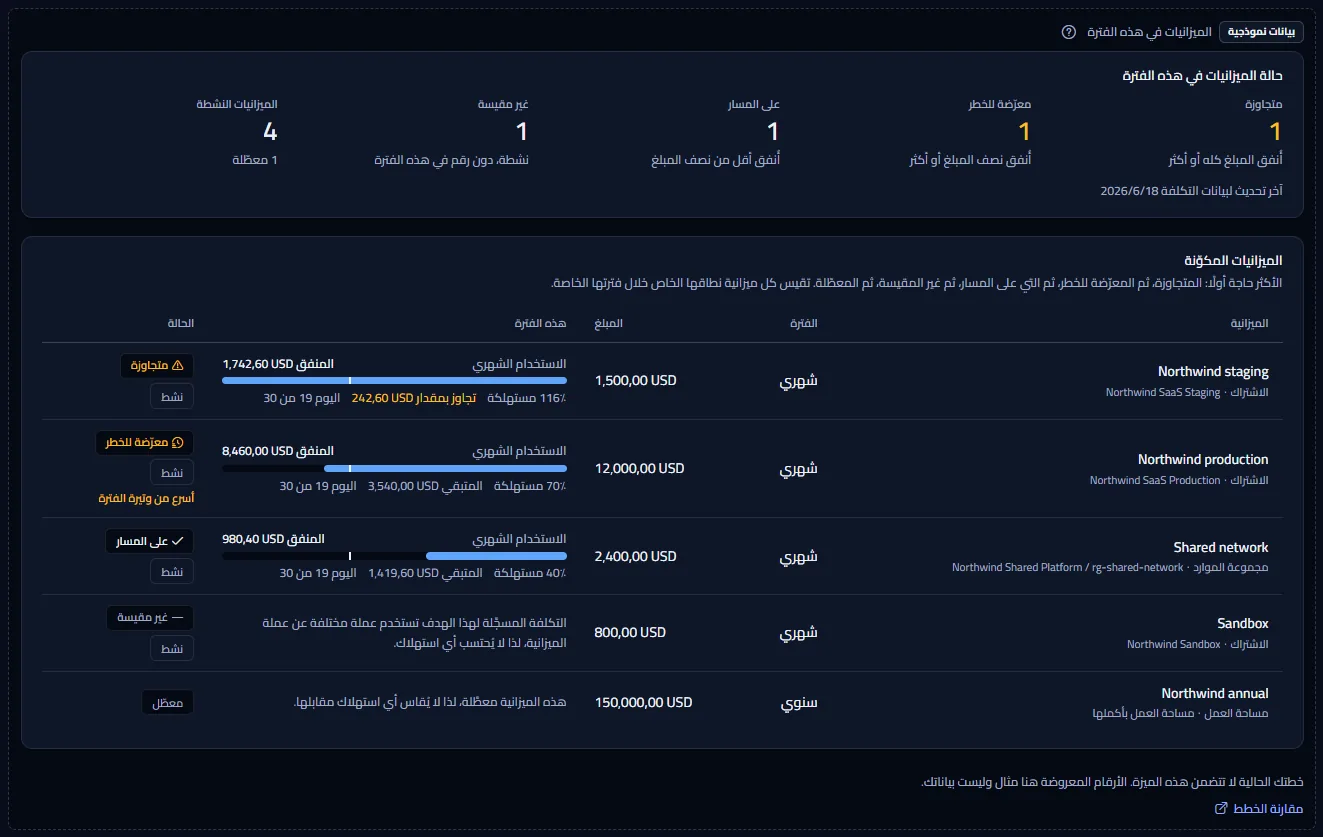This screenshot has height=837, width=1323.
Task: Click the 40% مستهلكة text
Action: point(529,574)
